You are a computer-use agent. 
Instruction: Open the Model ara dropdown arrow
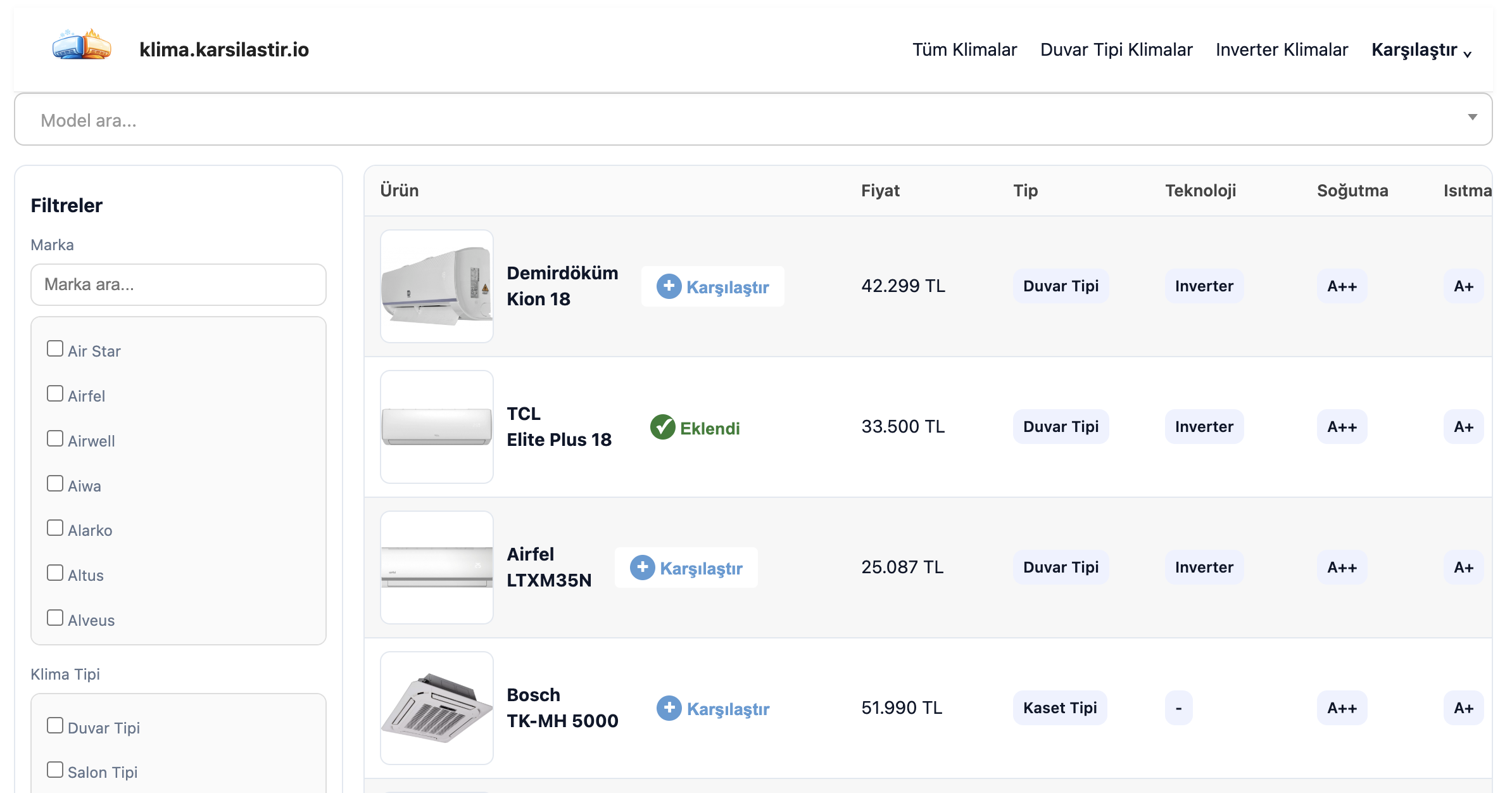click(x=1472, y=117)
